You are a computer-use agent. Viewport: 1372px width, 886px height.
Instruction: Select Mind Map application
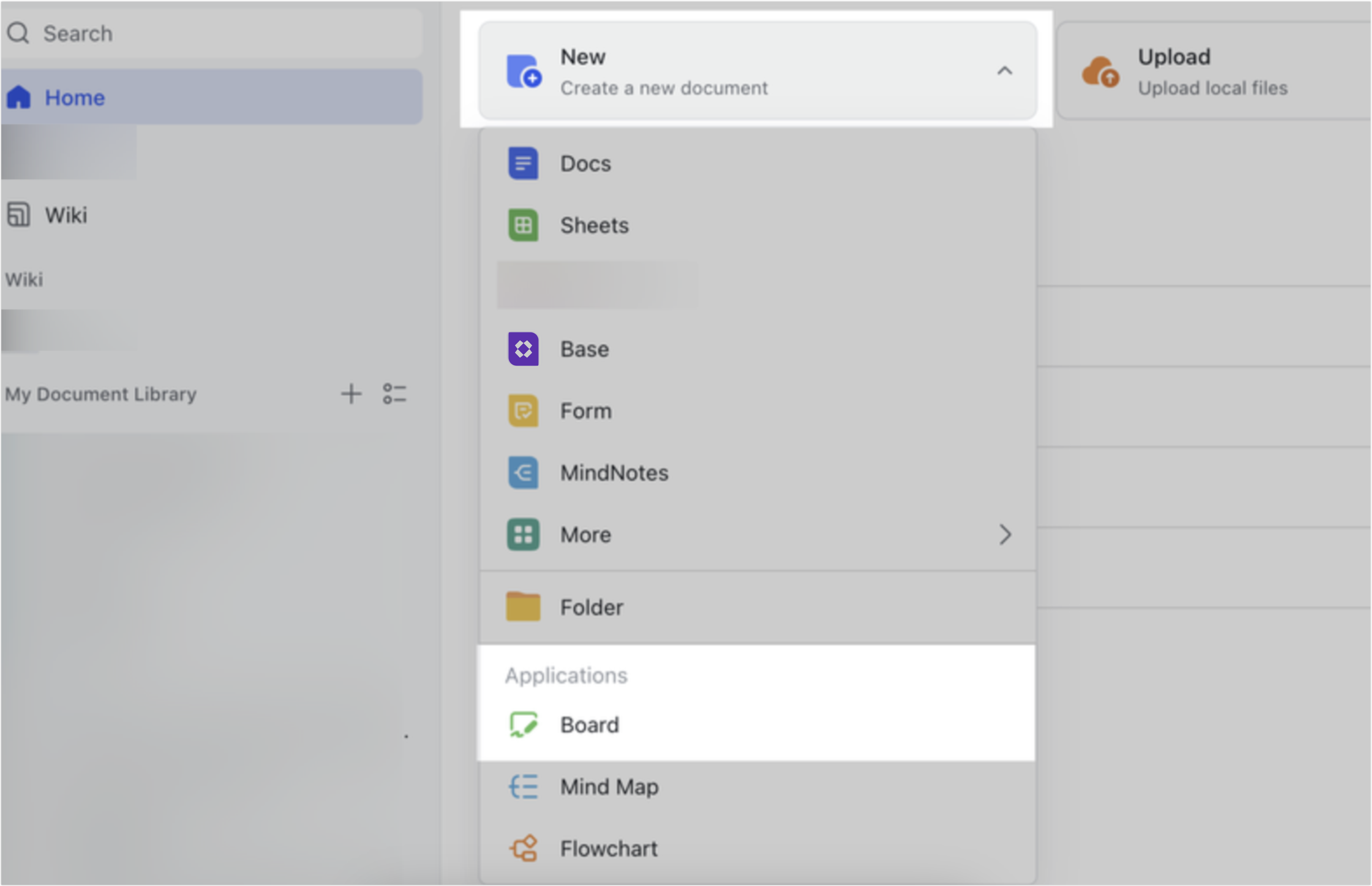757,786
